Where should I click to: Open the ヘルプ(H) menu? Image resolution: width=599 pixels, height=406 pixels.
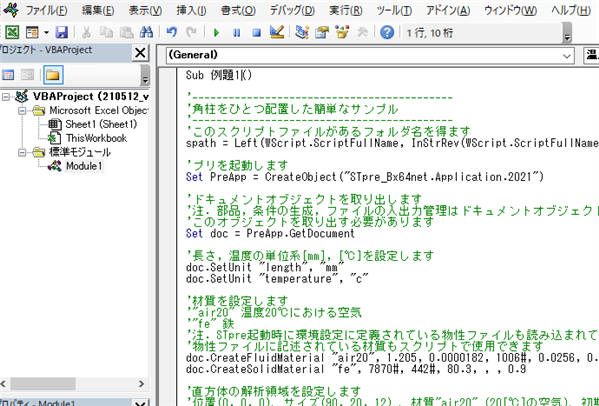tap(571, 10)
